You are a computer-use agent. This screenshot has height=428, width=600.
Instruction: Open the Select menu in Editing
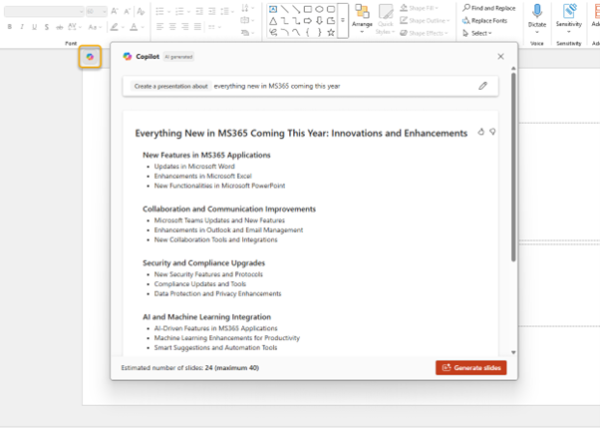477,33
